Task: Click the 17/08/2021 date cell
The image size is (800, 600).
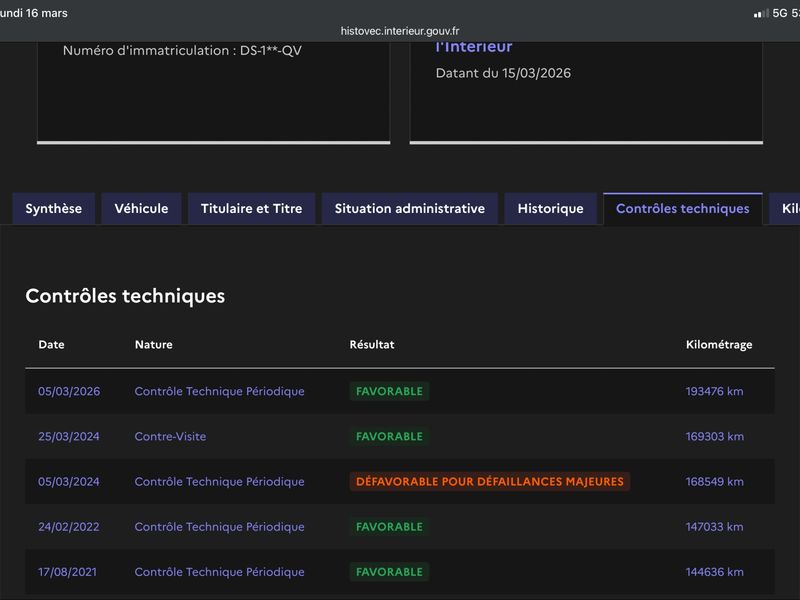Action: 67,572
